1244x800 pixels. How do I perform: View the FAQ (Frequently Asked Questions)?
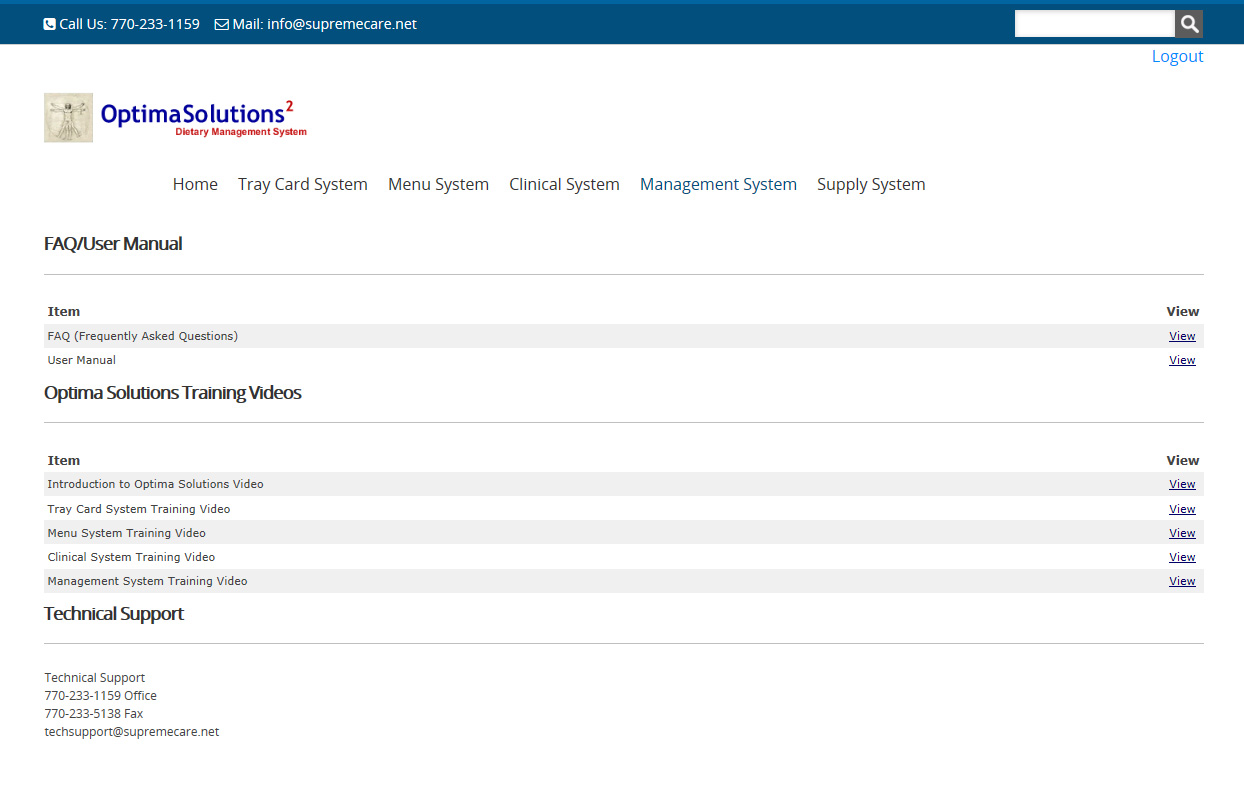pos(1182,336)
